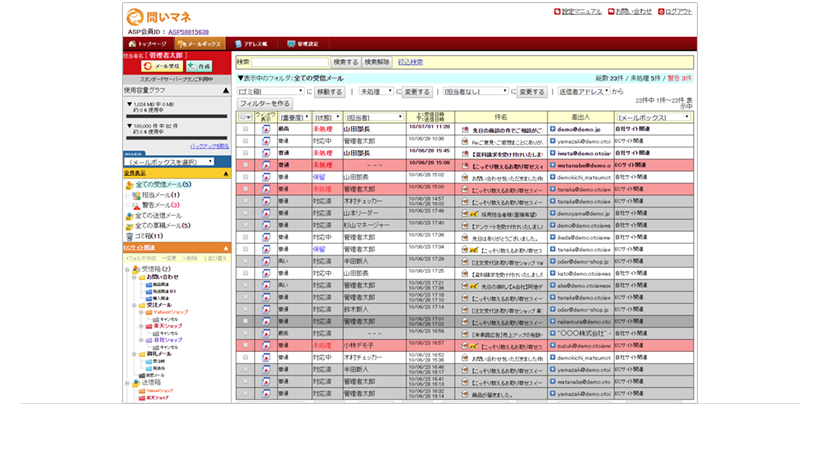The width and height of the screenshot is (820, 460).
Task: Click the メール受信 receive mail button
Action: coord(162,66)
